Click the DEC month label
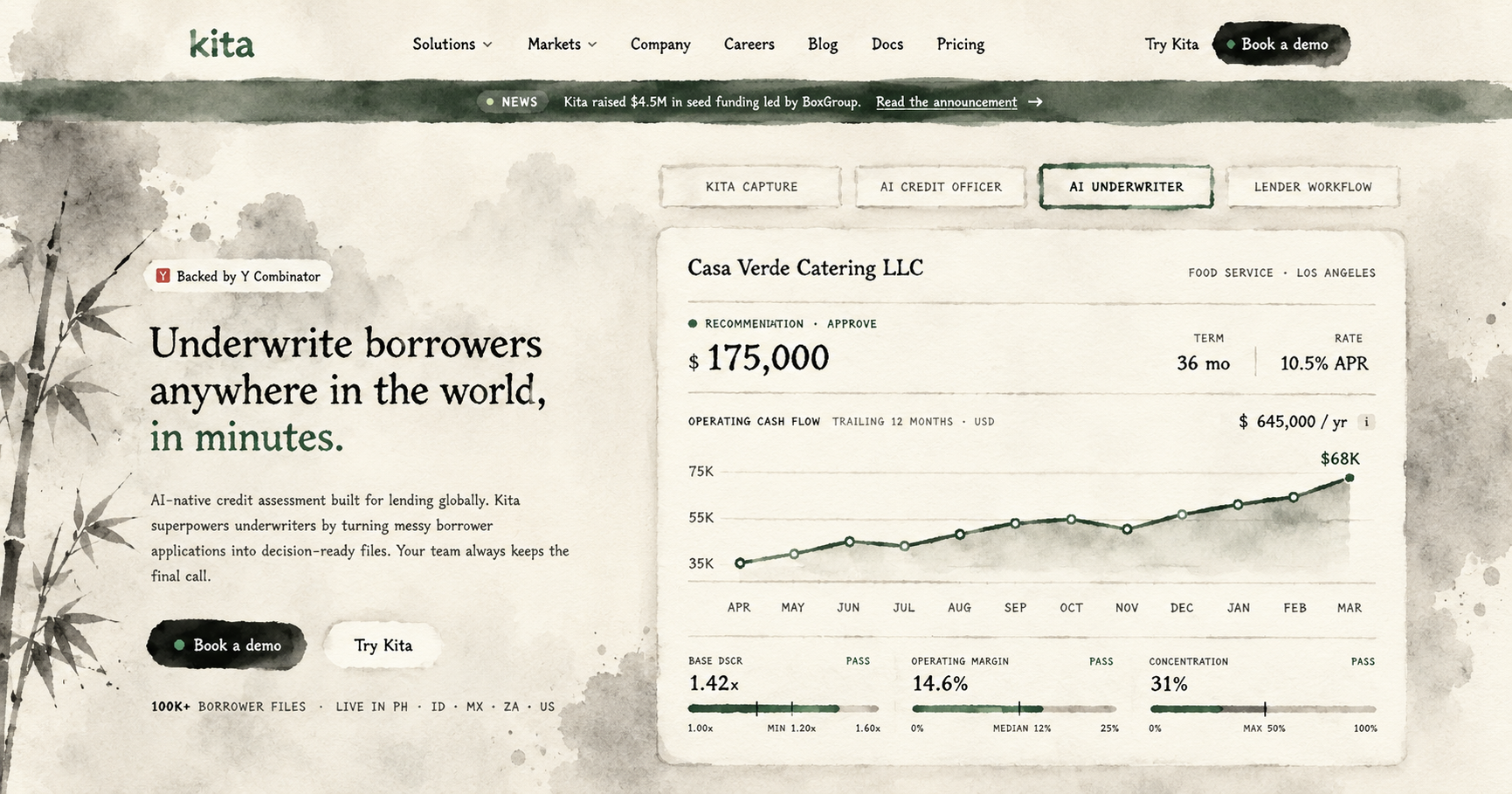The image size is (1512, 794). click(x=1182, y=608)
